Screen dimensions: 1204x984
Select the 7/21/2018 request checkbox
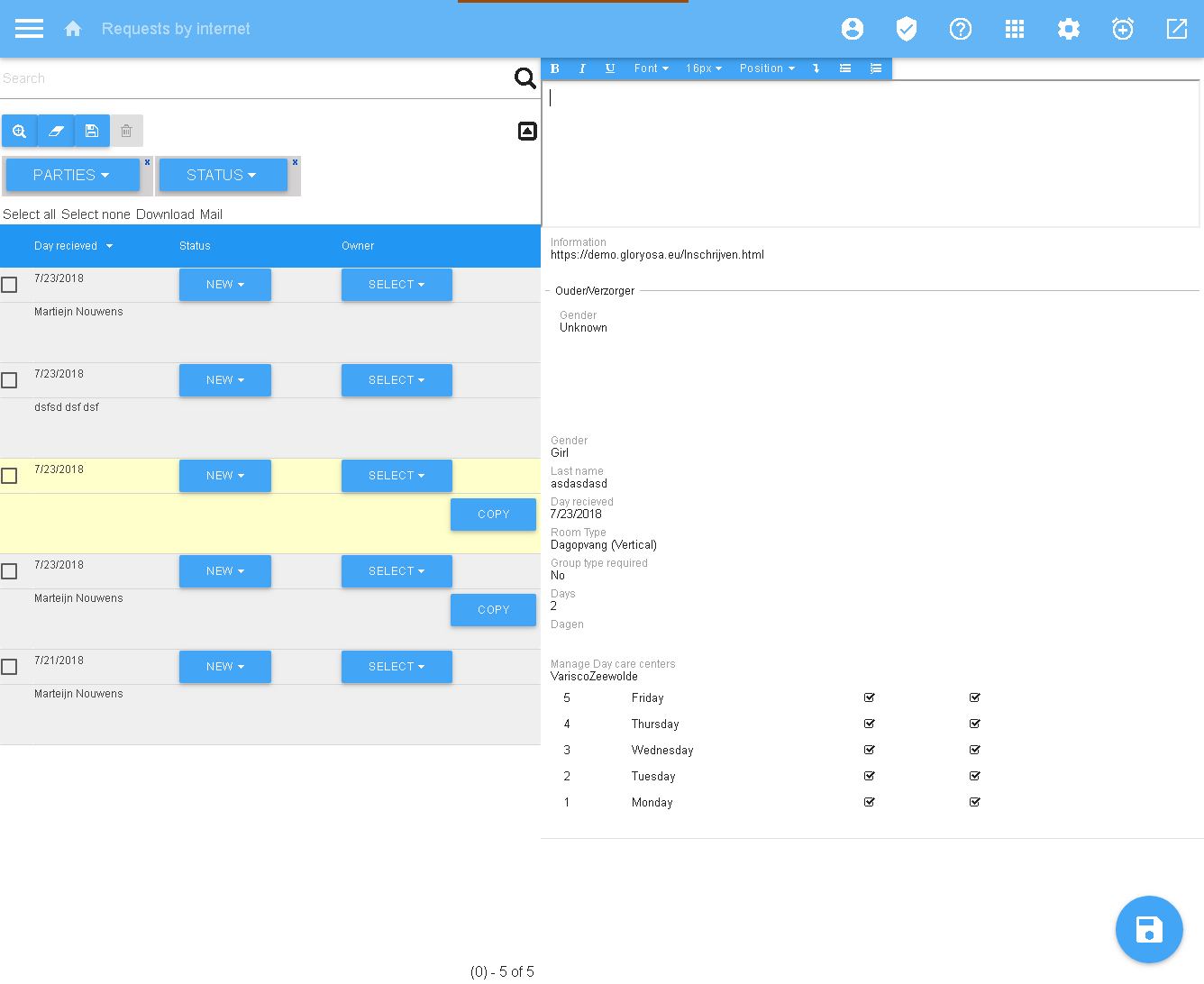(x=9, y=667)
